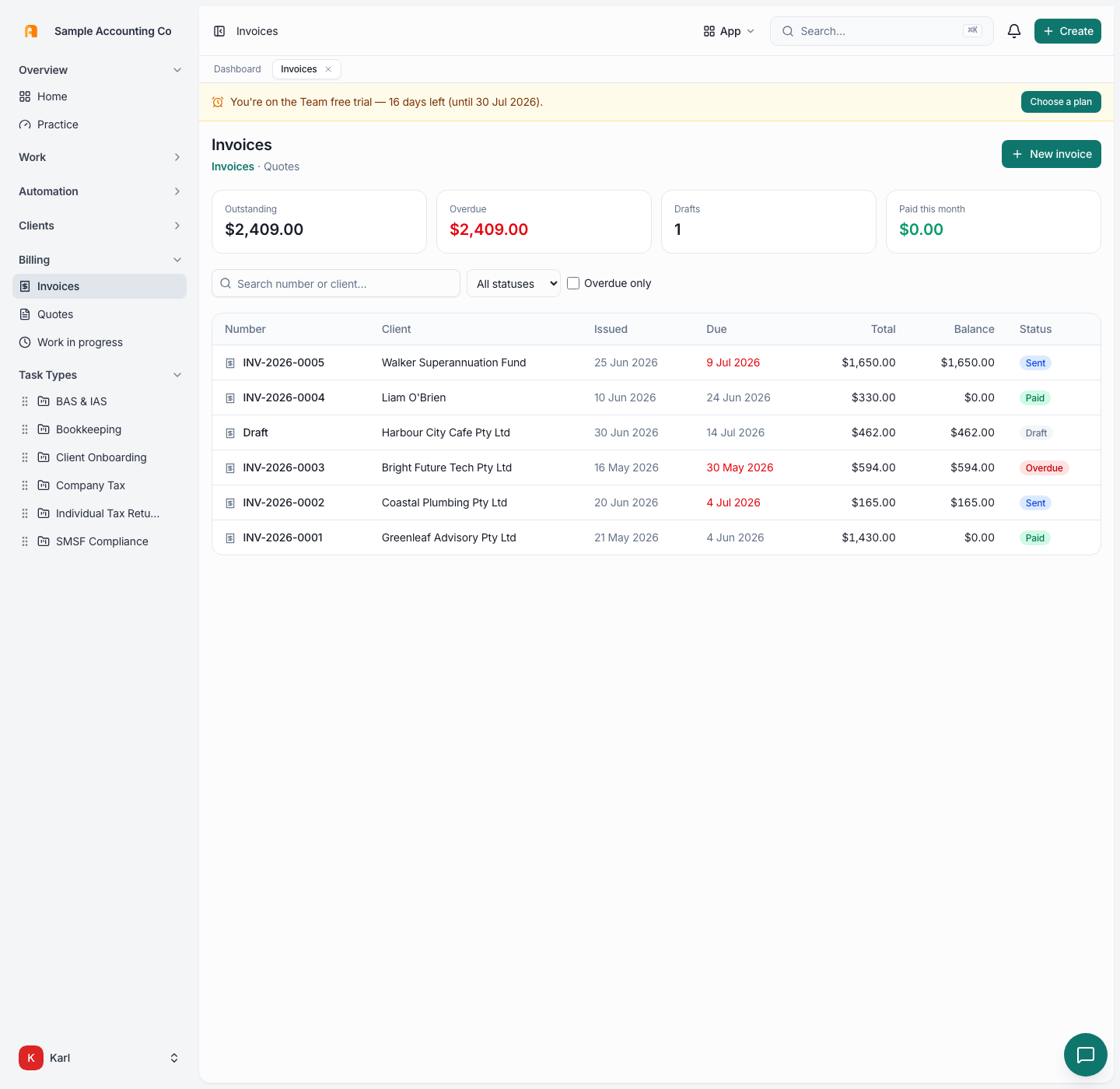The width and height of the screenshot is (1120, 1089).
Task: Click the Due column header
Action: [716, 329]
